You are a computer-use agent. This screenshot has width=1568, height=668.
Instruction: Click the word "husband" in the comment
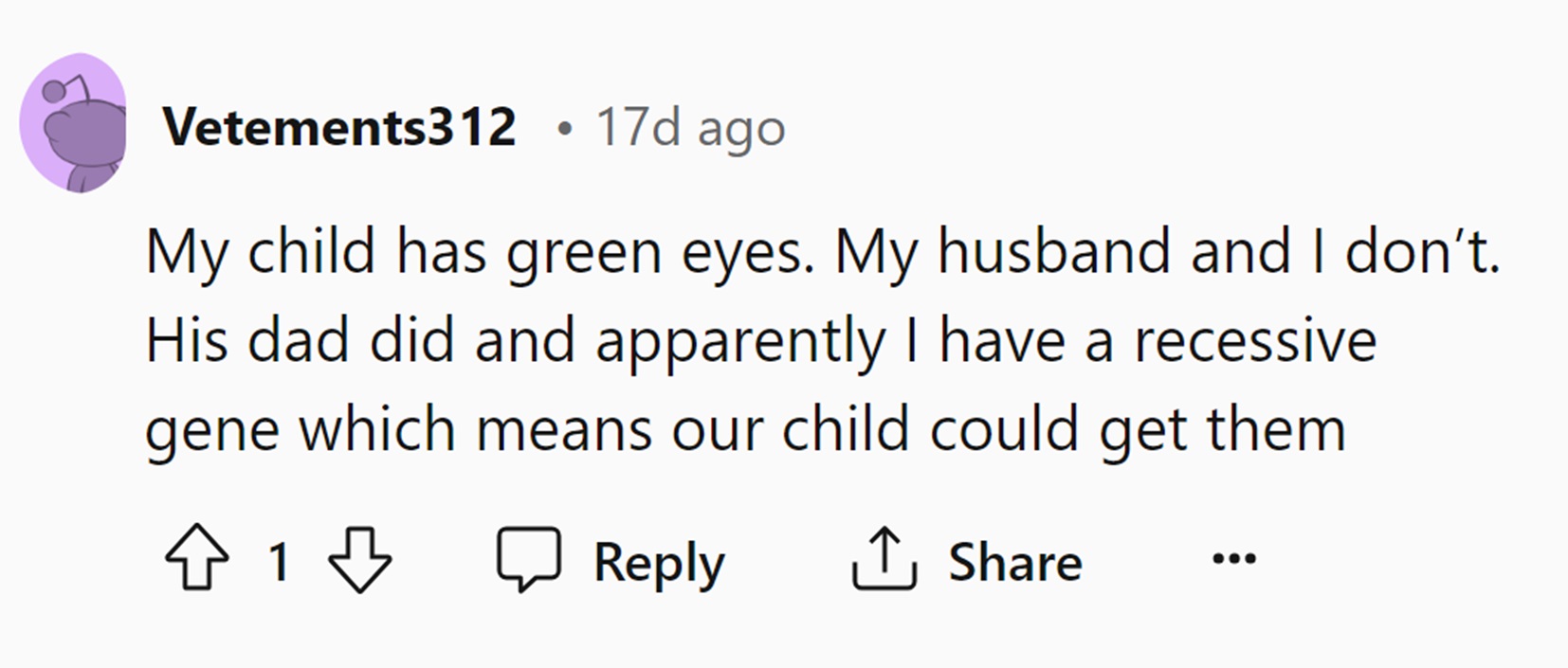click(1053, 252)
